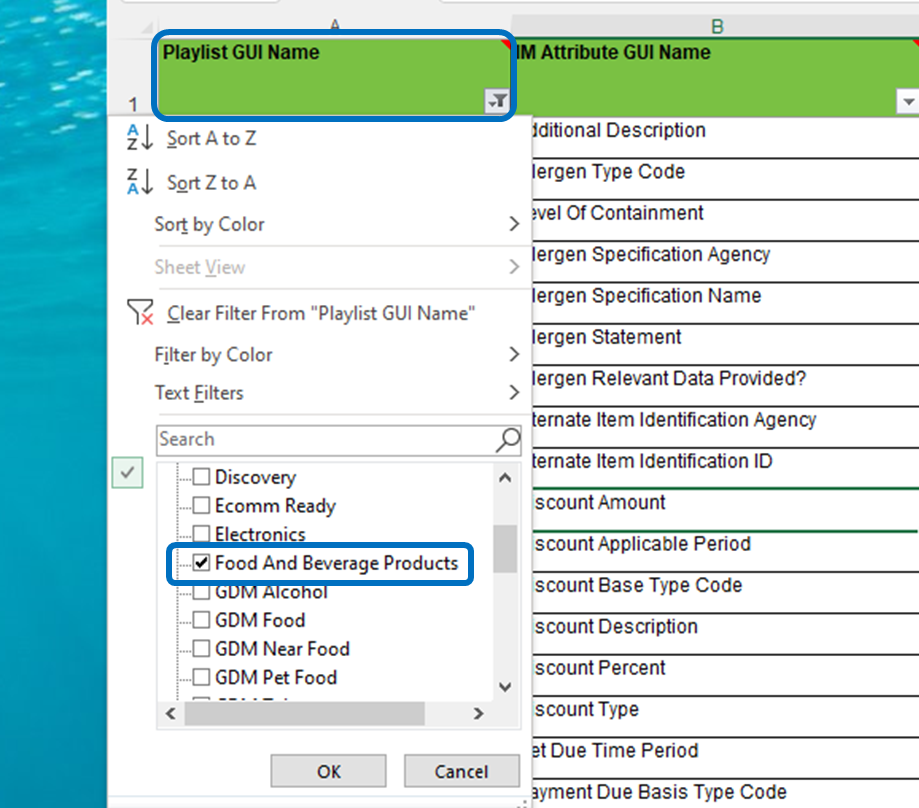Viewport: 919px width, 808px height.
Task: Expand the Text Filters submenu
Action: tap(513, 393)
